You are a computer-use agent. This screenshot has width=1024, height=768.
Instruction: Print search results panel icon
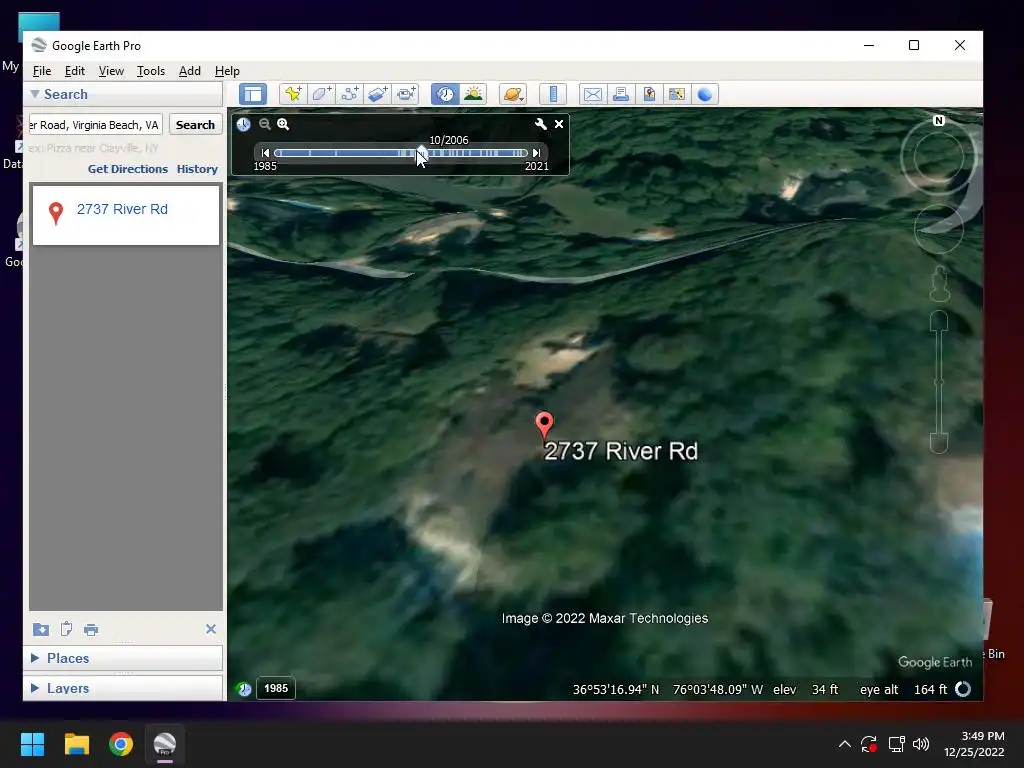pyautogui.click(x=91, y=630)
